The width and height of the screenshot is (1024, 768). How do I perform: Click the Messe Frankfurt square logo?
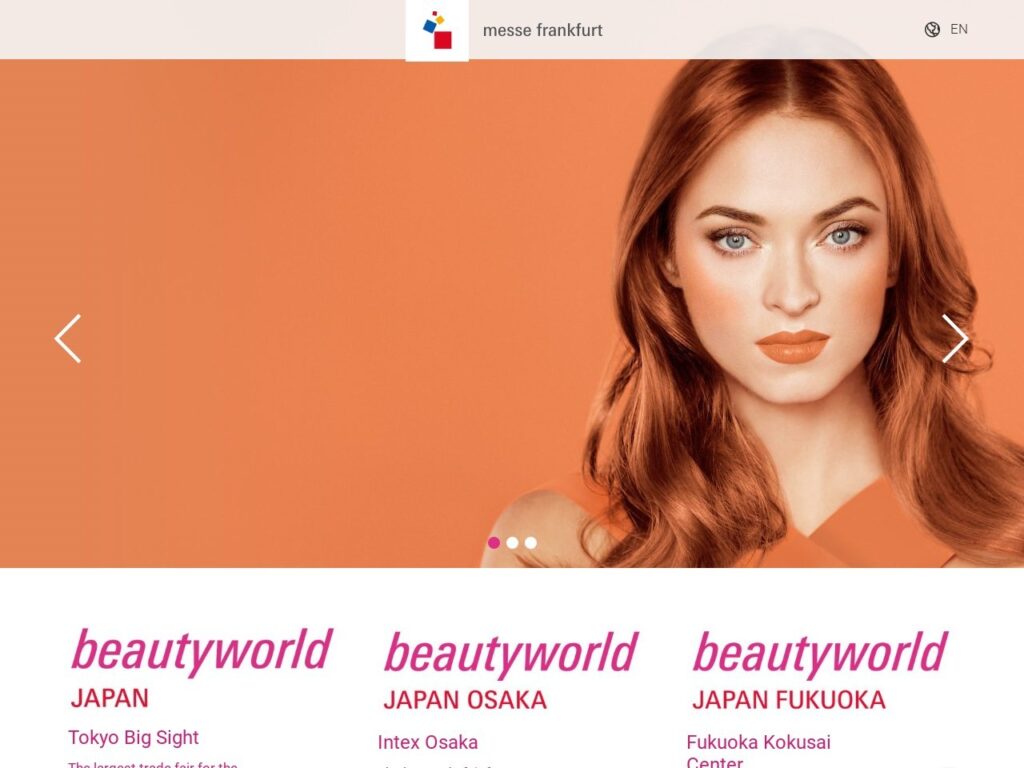(x=437, y=30)
